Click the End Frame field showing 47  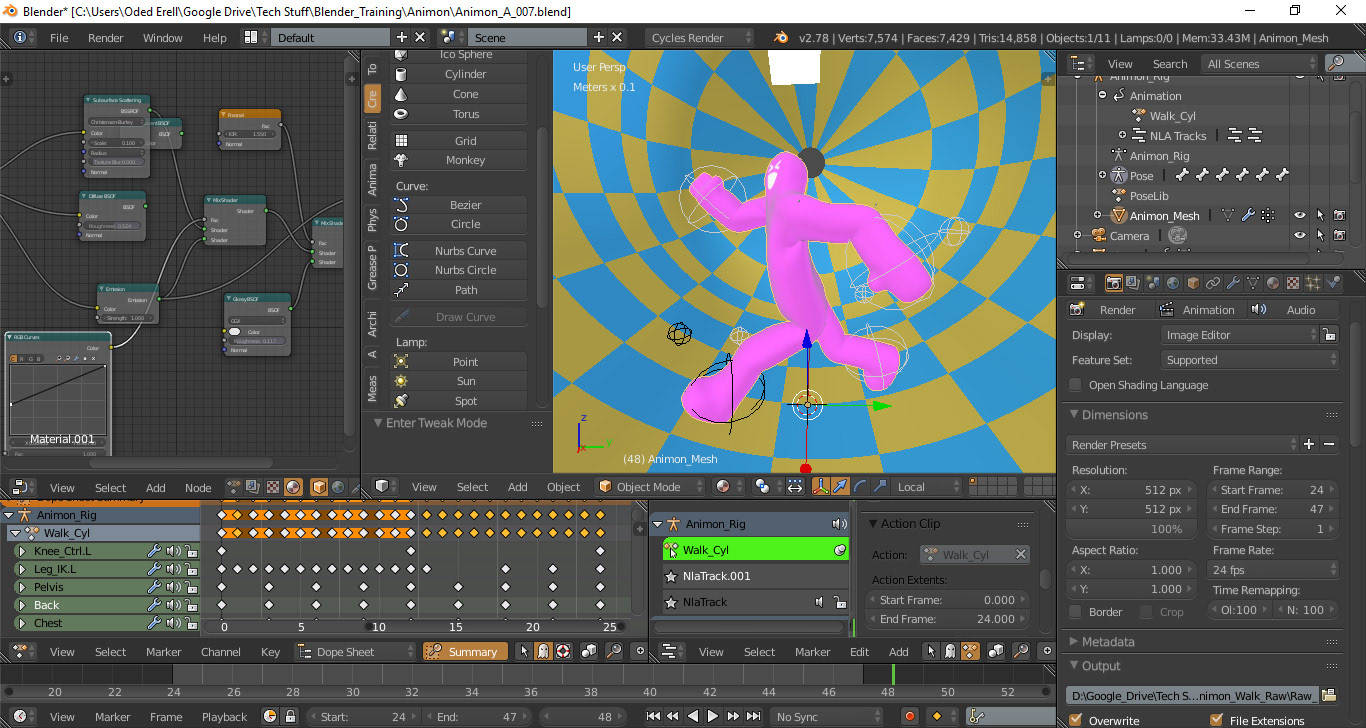1272,509
